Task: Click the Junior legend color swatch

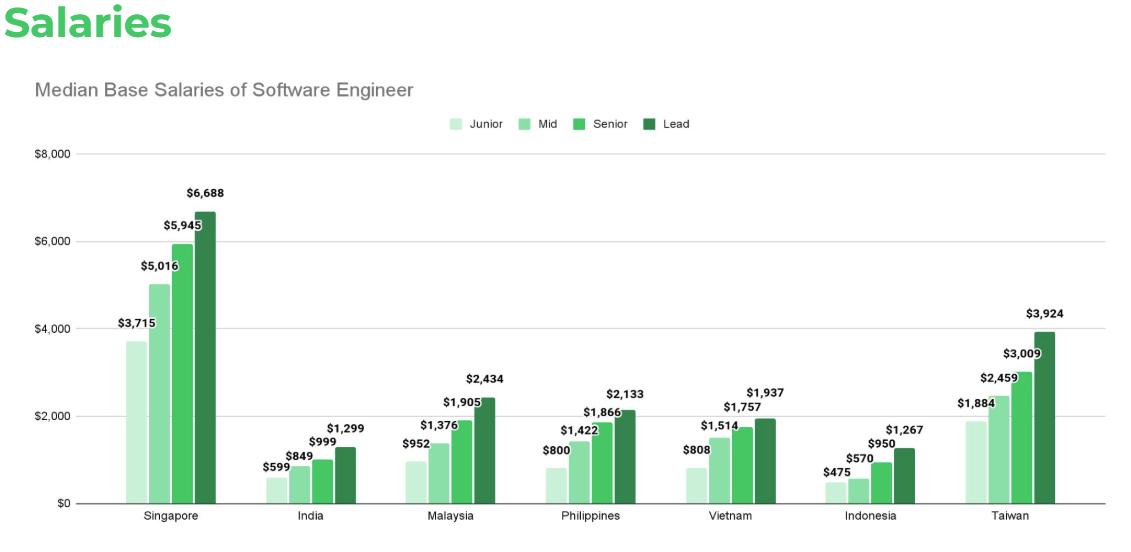Action: click(456, 124)
